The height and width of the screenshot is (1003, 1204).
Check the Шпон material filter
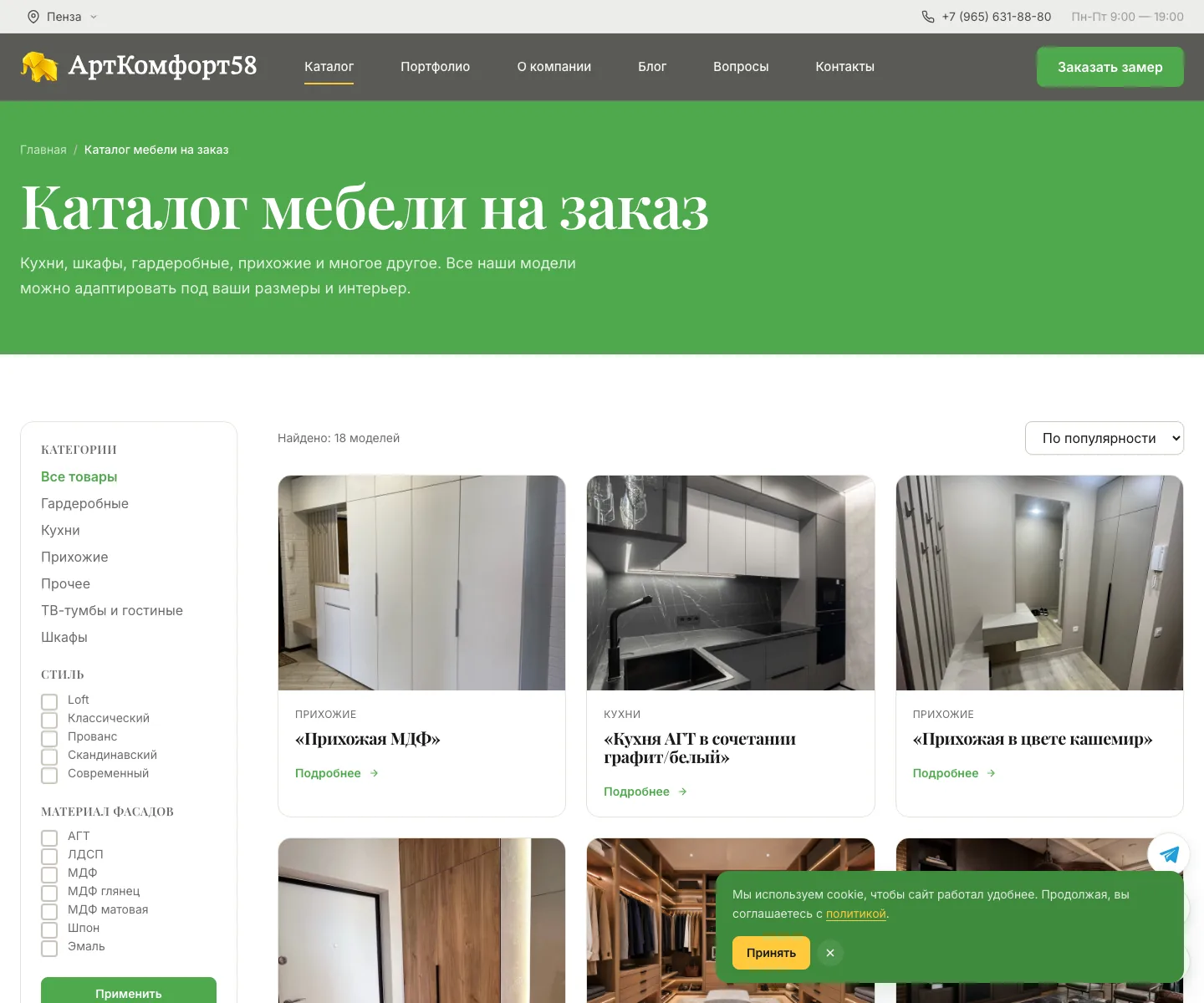49,929
